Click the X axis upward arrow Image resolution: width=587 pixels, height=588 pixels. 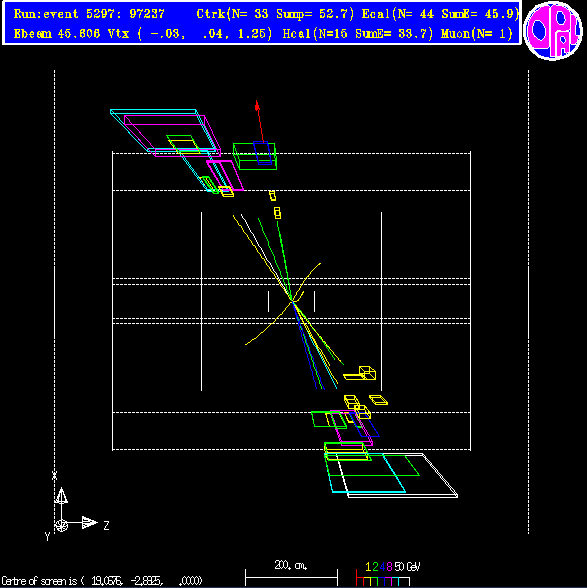click(x=61, y=496)
